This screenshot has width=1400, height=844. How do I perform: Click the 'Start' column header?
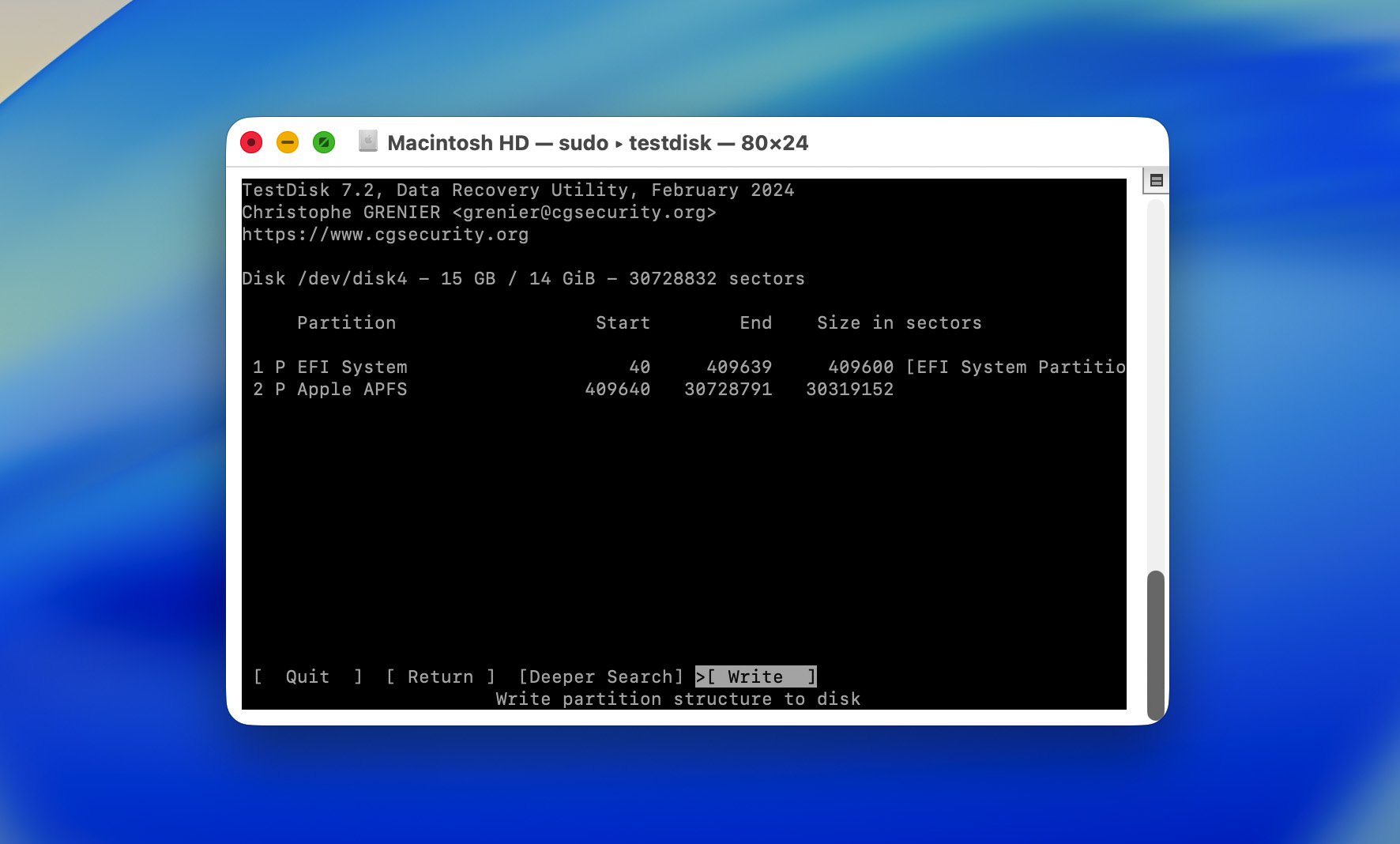623,322
